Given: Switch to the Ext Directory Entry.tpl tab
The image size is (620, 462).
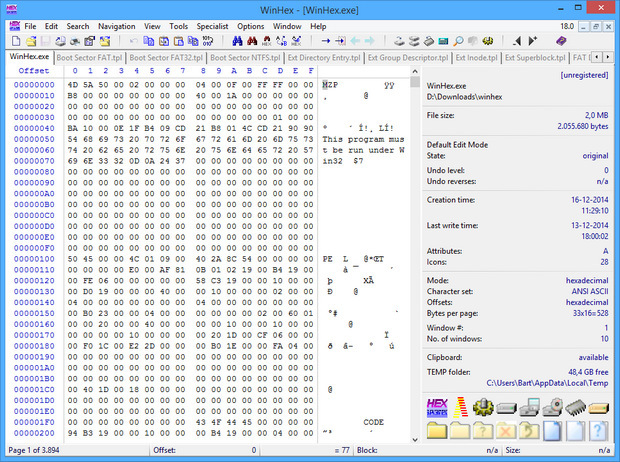Looking at the screenshot, I should coord(324,58).
